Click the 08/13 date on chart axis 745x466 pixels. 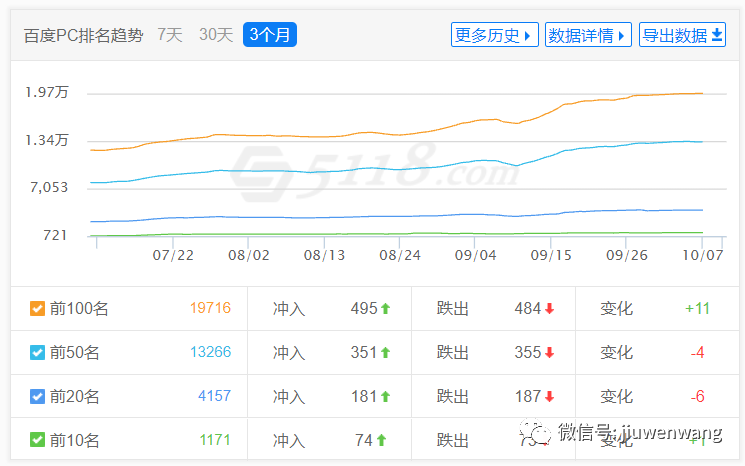pos(324,256)
